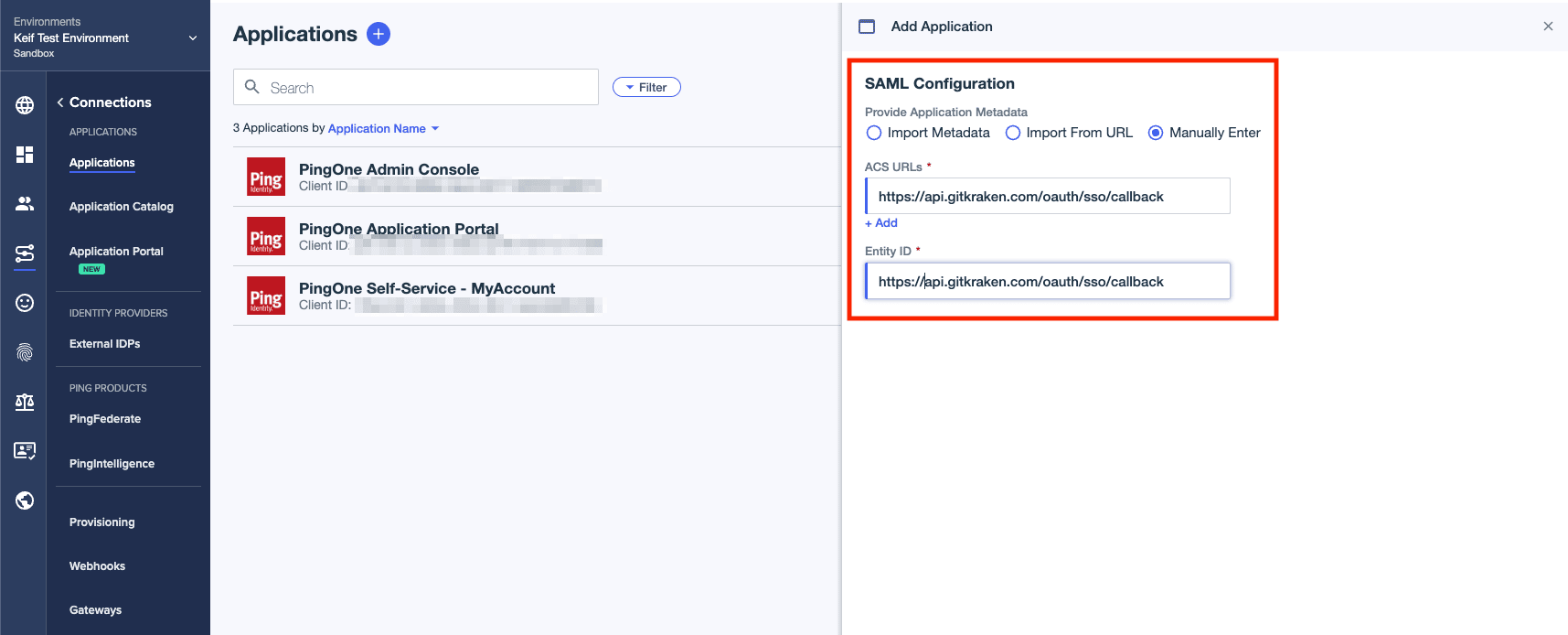Open the Filter dropdown
Viewport: 1568px width, 635px height.
tap(646, 87)
